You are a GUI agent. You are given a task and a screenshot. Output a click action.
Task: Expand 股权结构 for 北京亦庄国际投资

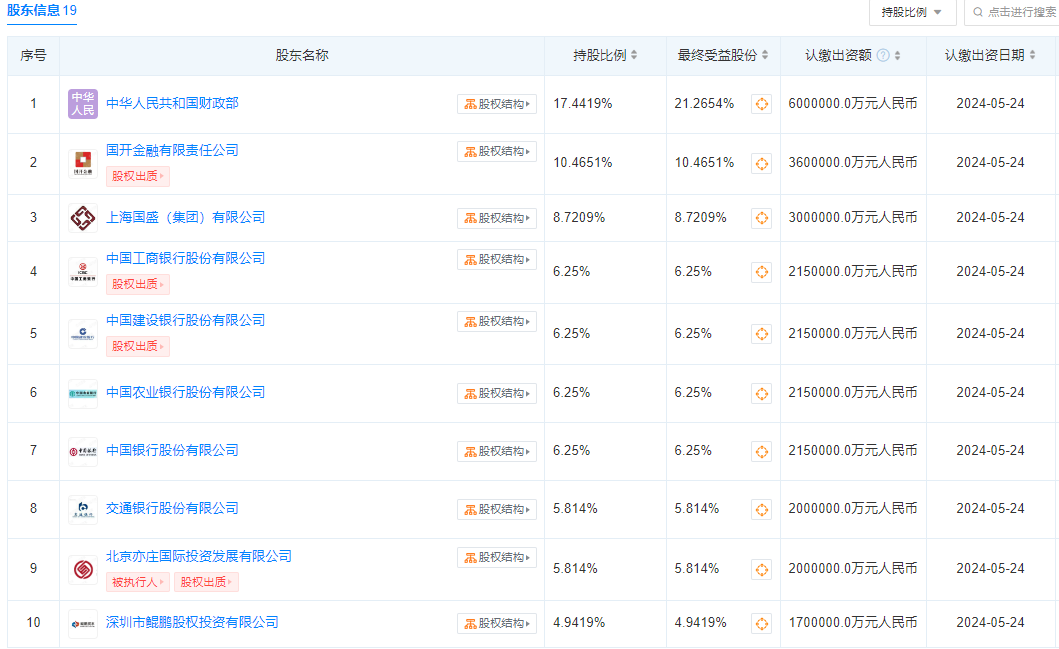click(497, 557)
